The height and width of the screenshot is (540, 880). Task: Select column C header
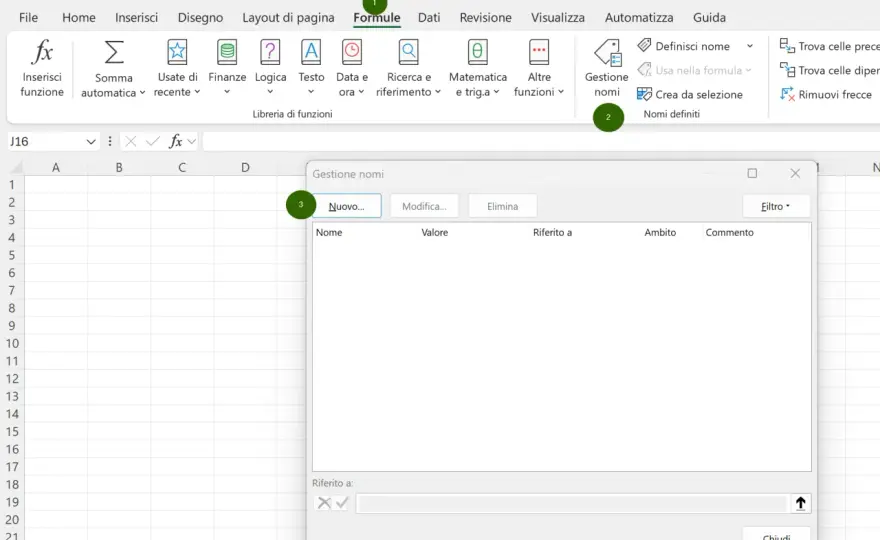coord(182,167)
